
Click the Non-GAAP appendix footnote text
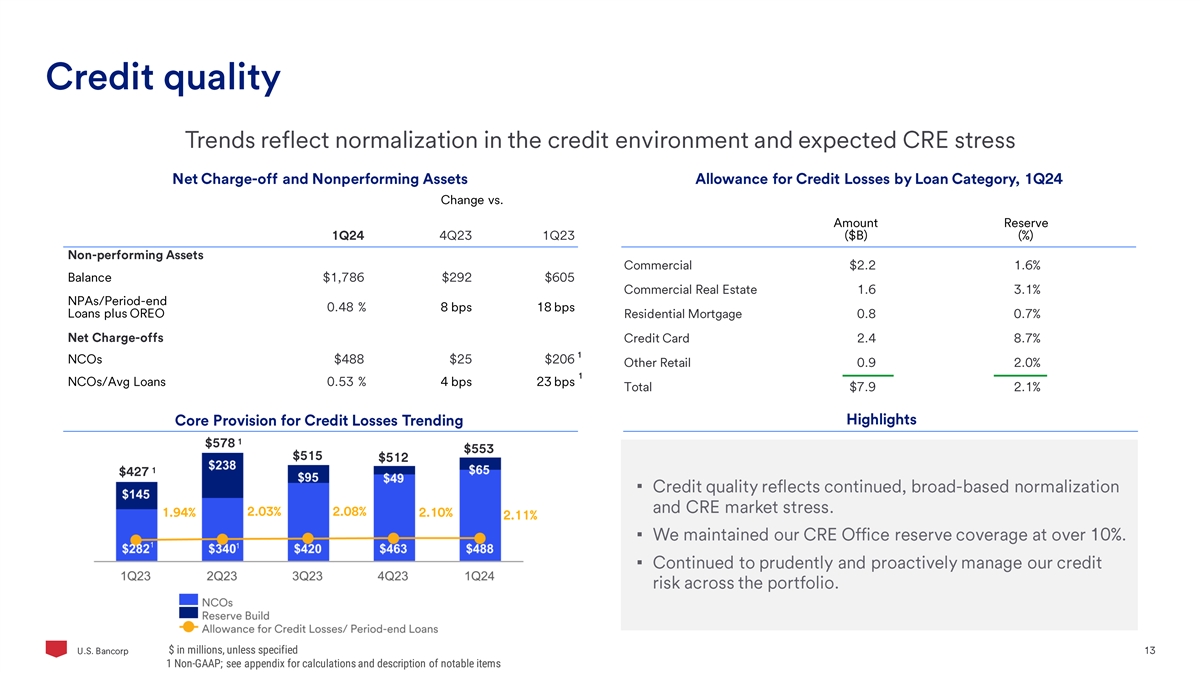(x=333, y=664)
